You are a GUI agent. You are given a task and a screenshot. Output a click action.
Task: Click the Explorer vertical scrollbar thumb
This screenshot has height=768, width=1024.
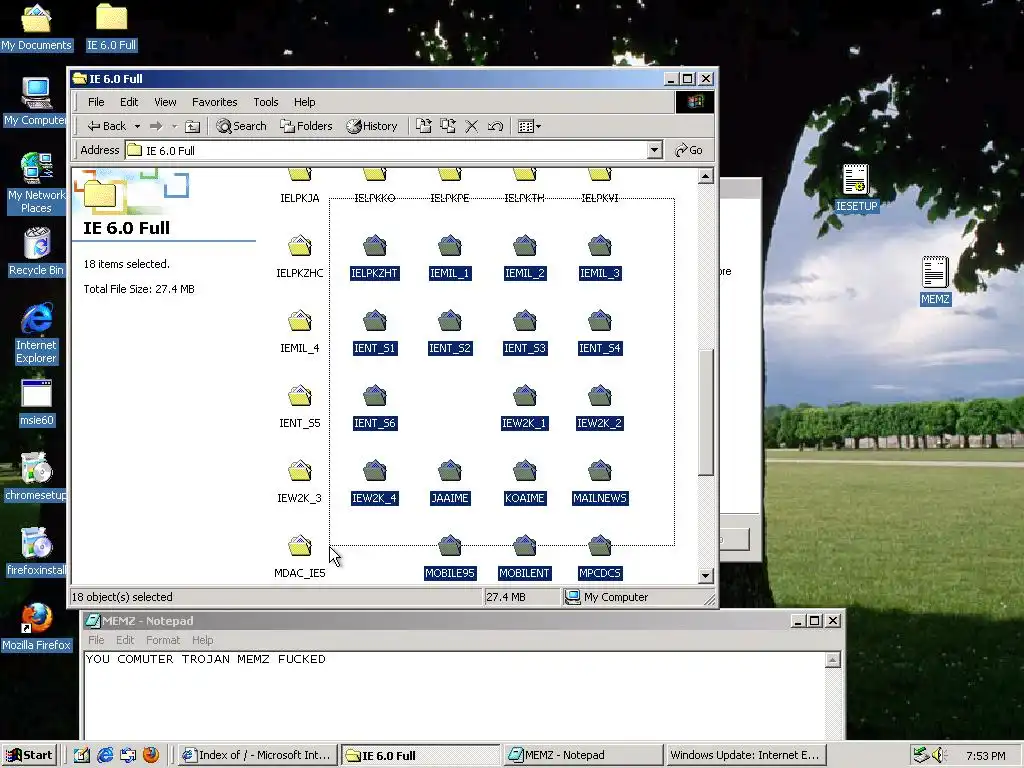point(705,412)
